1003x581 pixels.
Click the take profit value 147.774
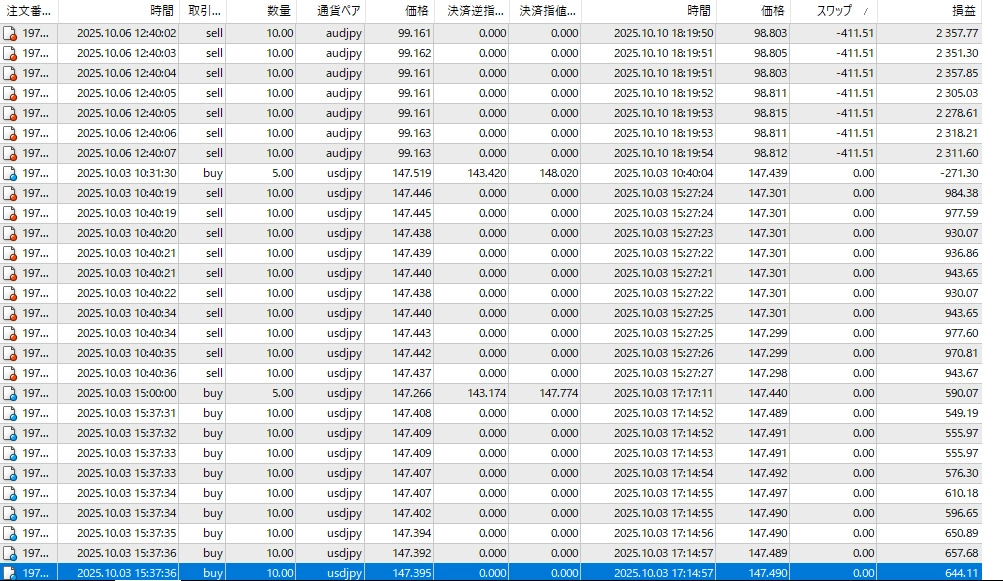pos(558,394)
